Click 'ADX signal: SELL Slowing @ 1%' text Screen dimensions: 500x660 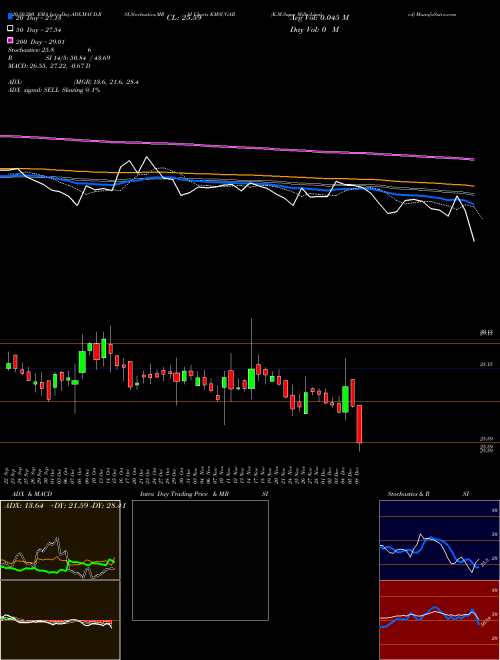(x=54, y=90)
